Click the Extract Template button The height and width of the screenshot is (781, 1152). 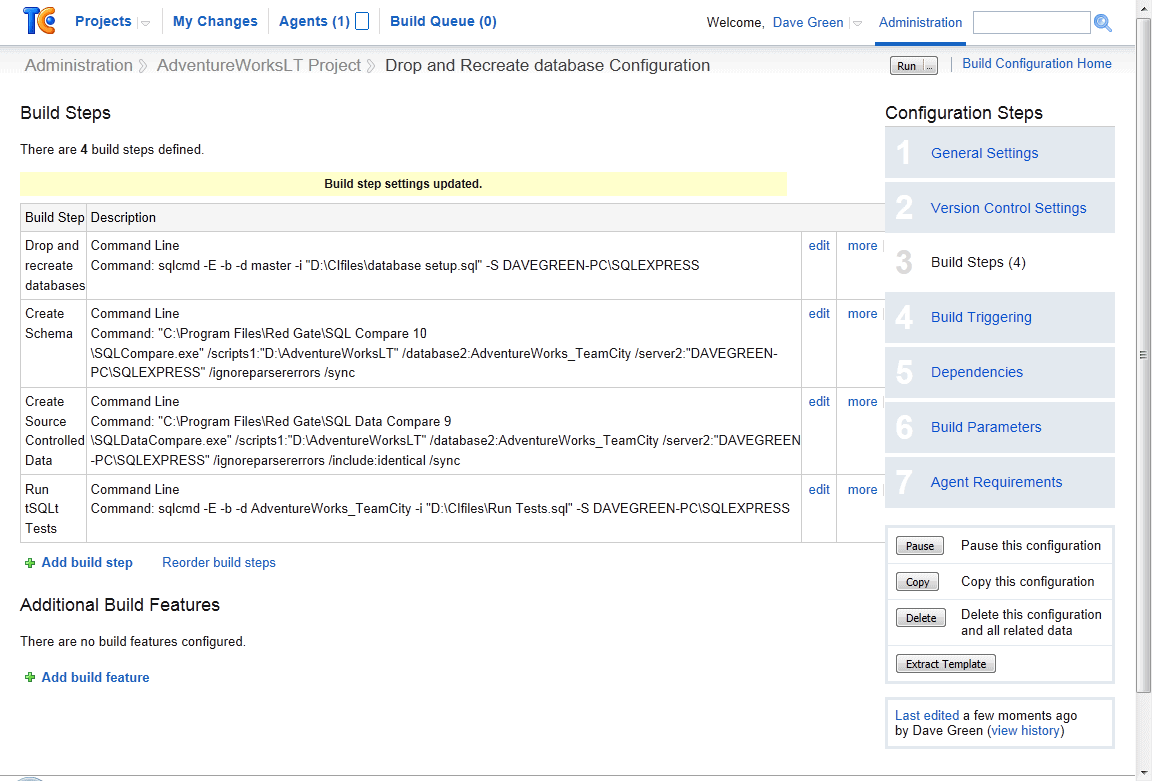(946, 664)
